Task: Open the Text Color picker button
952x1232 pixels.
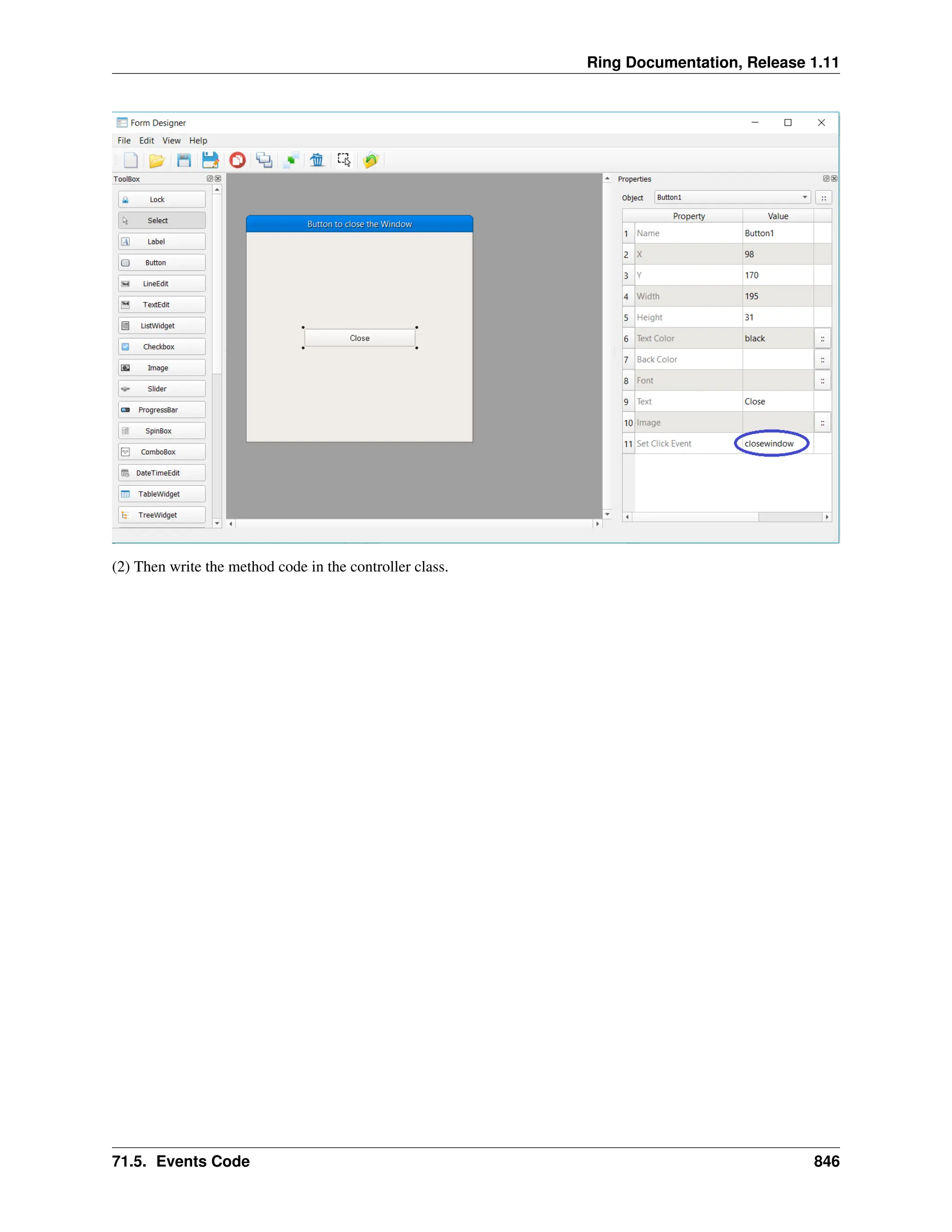Action: coord(822,338)
